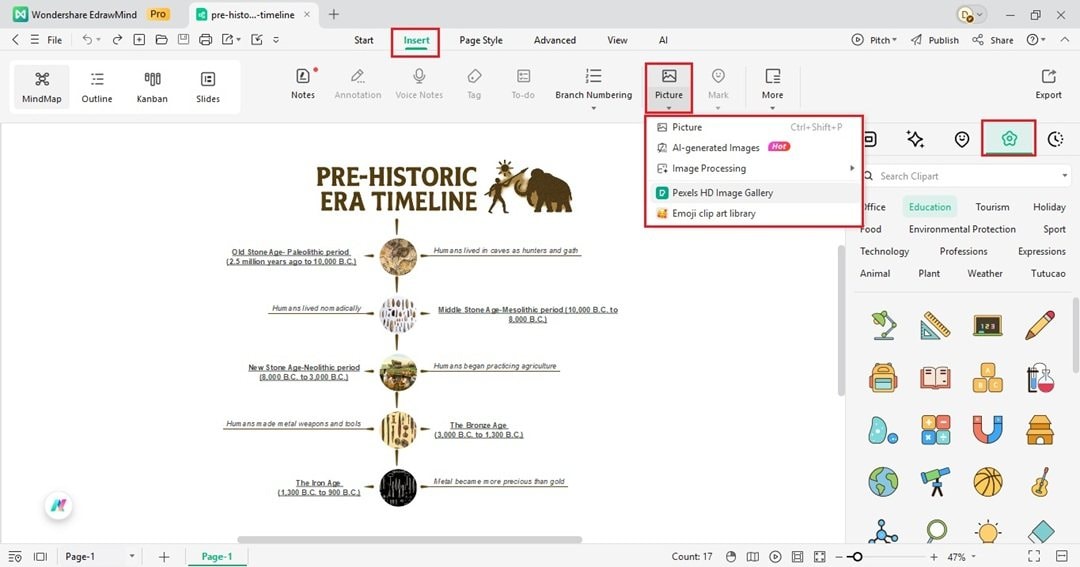Insert the pencil clipart
The width and height of the screenshot is (1080, 567).
pos(1039,325)
